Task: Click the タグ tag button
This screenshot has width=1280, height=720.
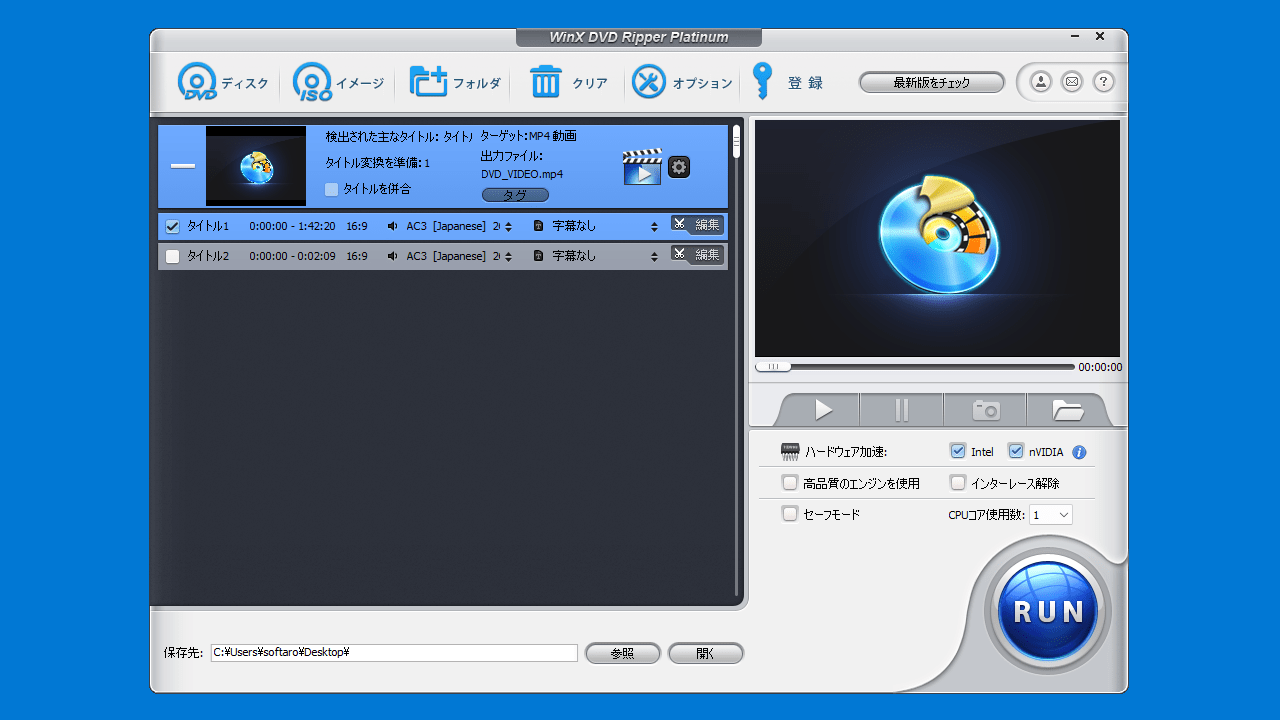Action: tap(515, 195)
